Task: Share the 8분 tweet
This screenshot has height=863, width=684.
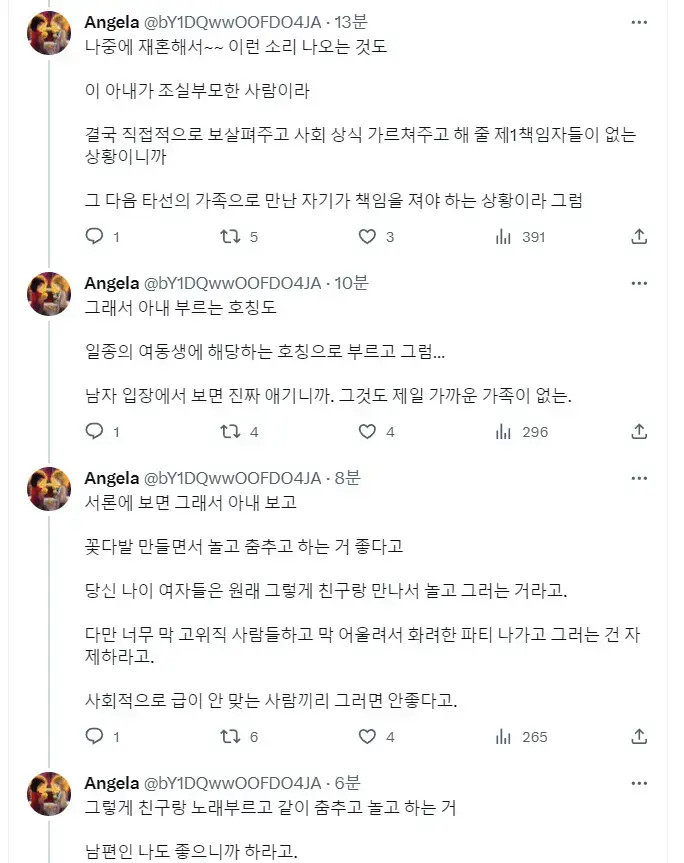Action: click(640, 737)
